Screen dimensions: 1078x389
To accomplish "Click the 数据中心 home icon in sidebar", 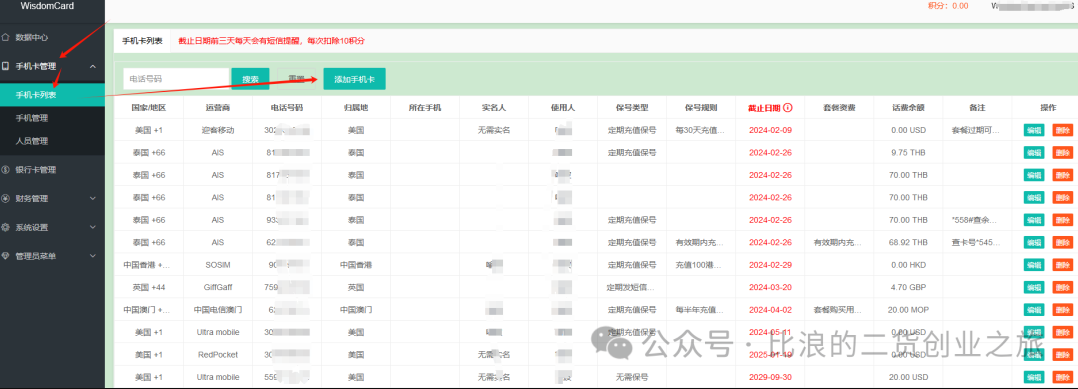I will [x=6, y=37].
